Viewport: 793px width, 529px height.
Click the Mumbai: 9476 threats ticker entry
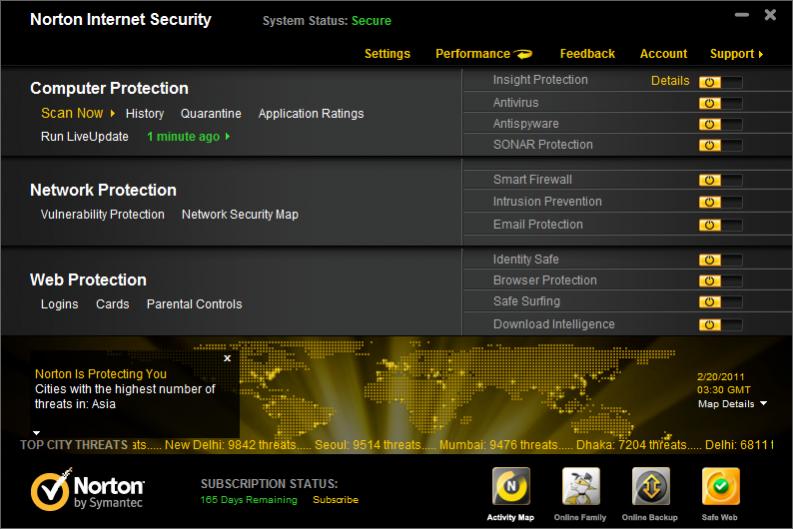click(498, 445)
